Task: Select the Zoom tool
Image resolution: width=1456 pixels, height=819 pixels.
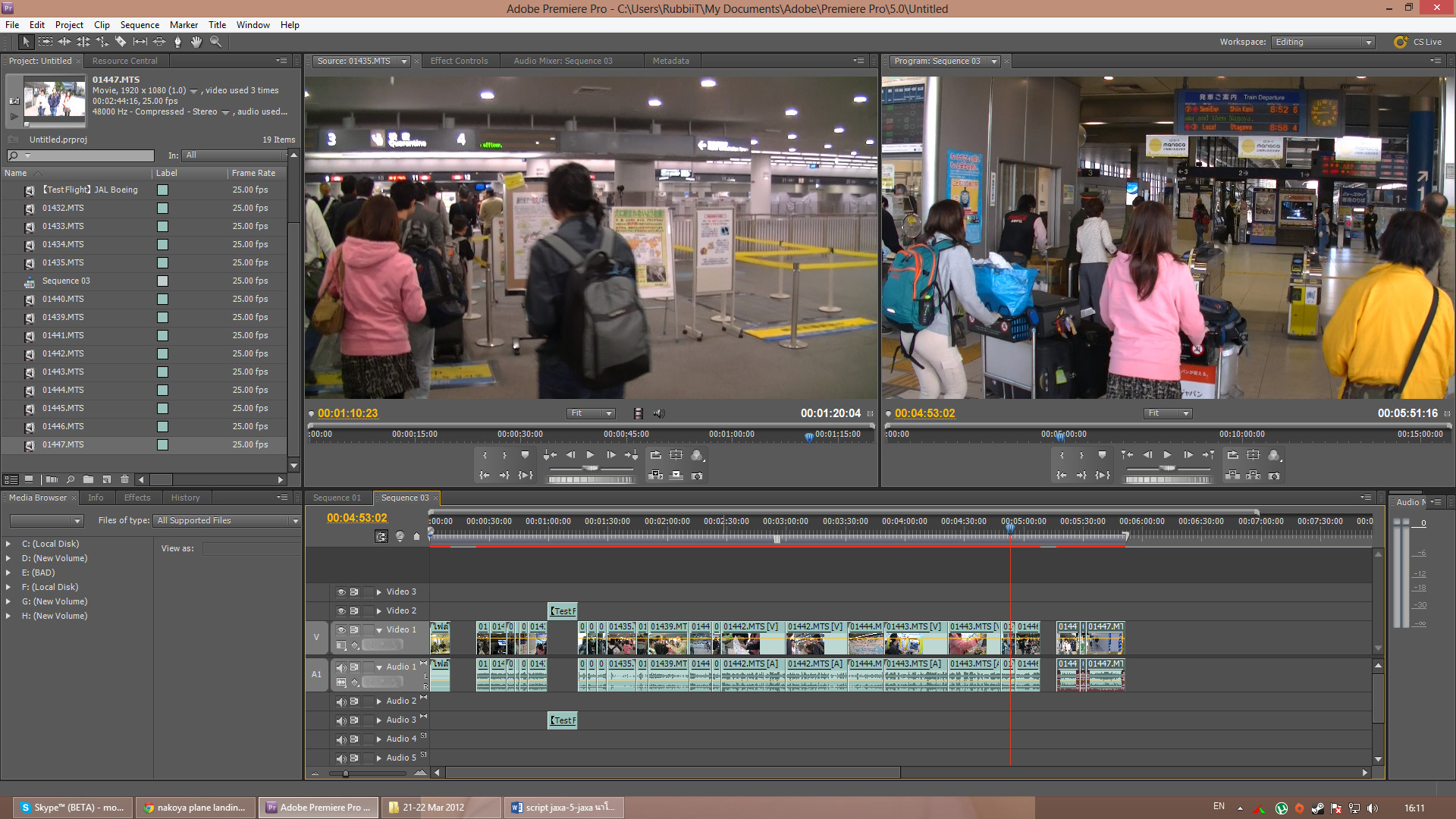Action: coord(215,42)
